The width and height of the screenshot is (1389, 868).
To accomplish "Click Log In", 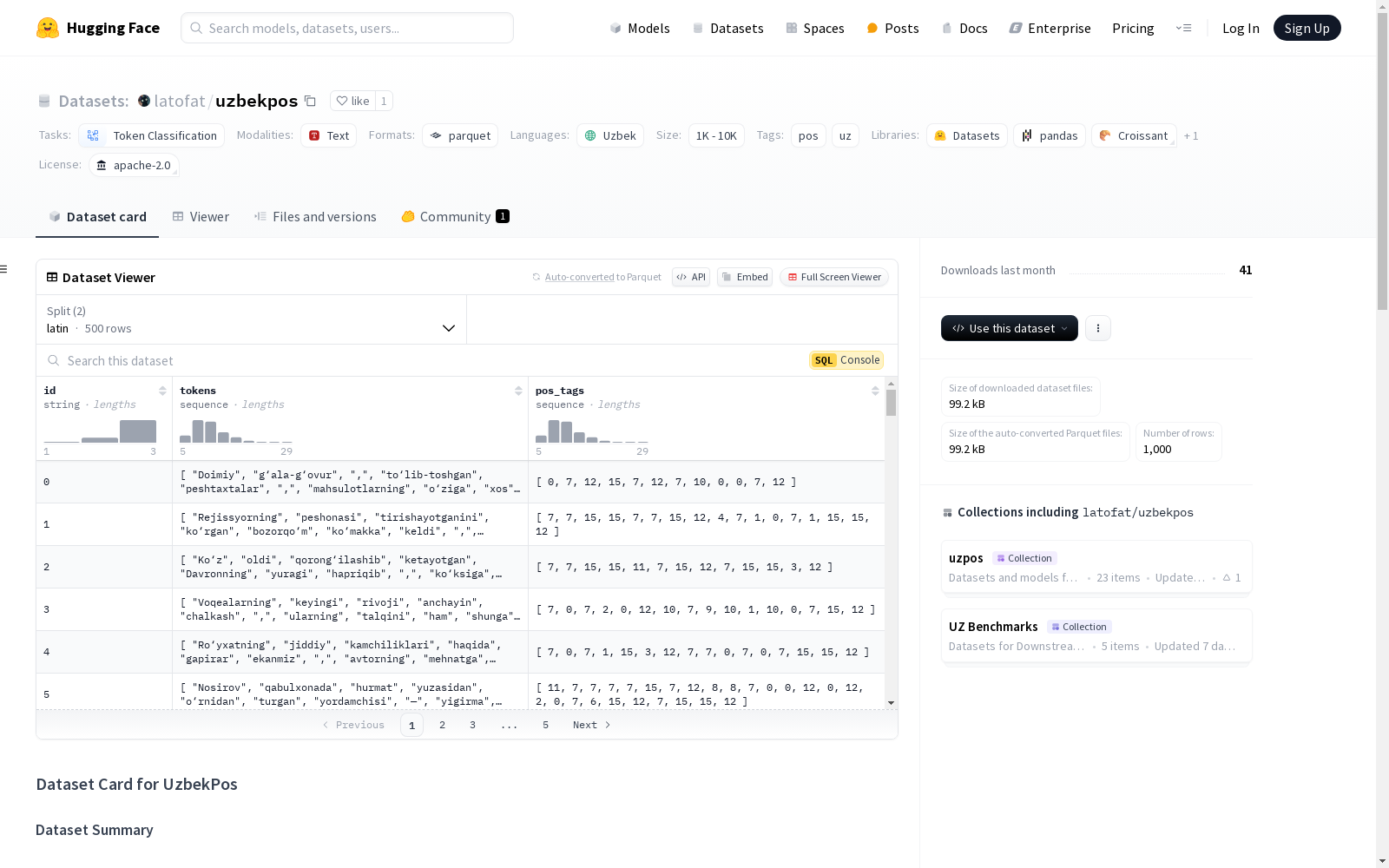I will 1241,28.
